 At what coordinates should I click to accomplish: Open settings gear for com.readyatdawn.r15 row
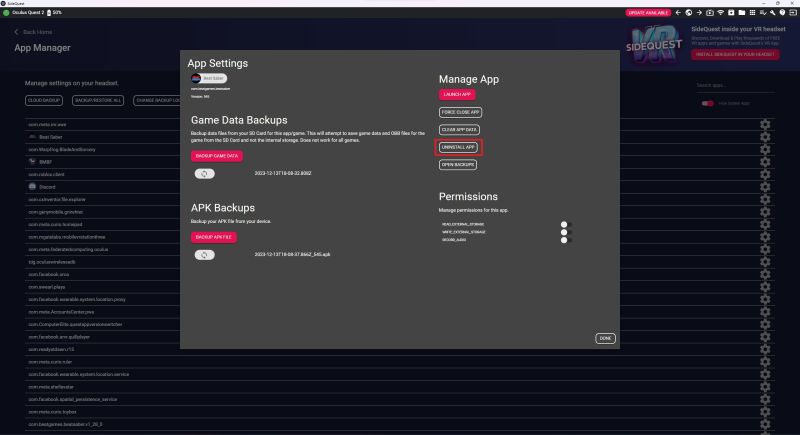765,349
